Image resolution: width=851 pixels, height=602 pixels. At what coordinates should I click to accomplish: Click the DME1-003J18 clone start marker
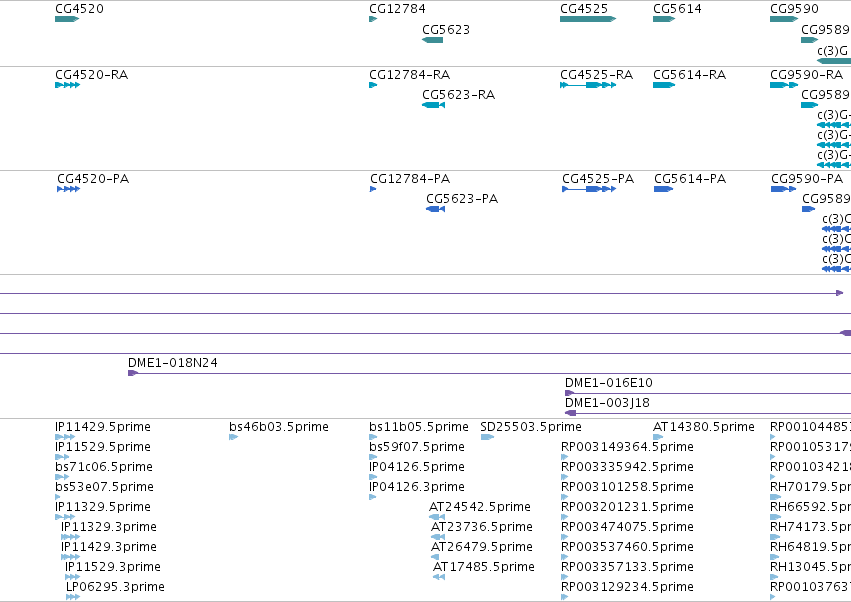pyautogui.click(x=570, y=413)
